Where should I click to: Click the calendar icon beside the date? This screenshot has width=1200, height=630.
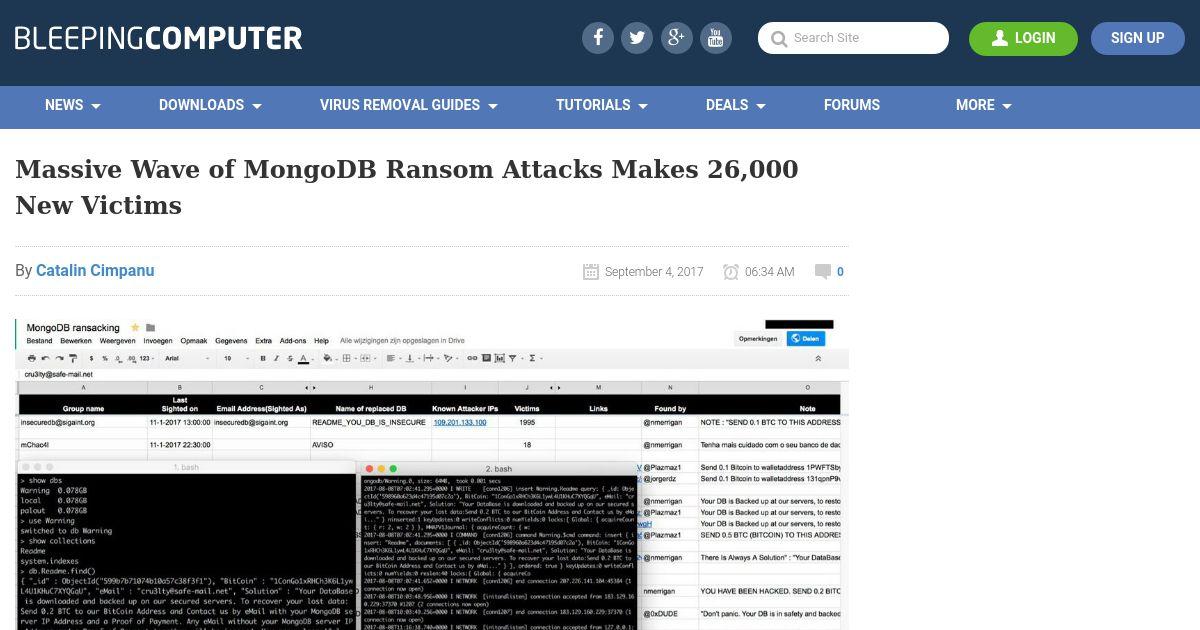(591, 272)
